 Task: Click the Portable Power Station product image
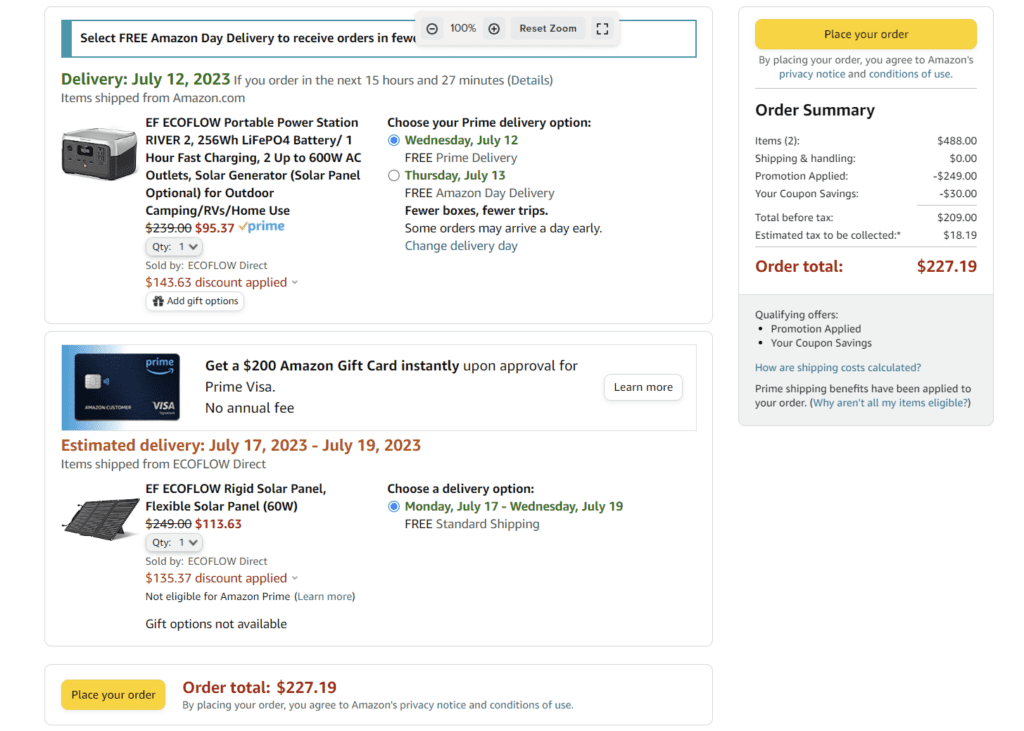[99, 154]
